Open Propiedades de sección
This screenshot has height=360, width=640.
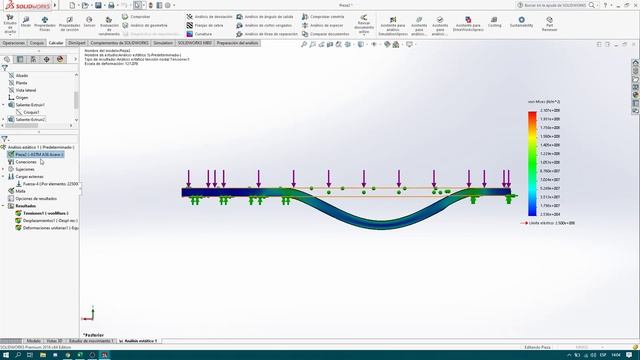pos(69,24)
